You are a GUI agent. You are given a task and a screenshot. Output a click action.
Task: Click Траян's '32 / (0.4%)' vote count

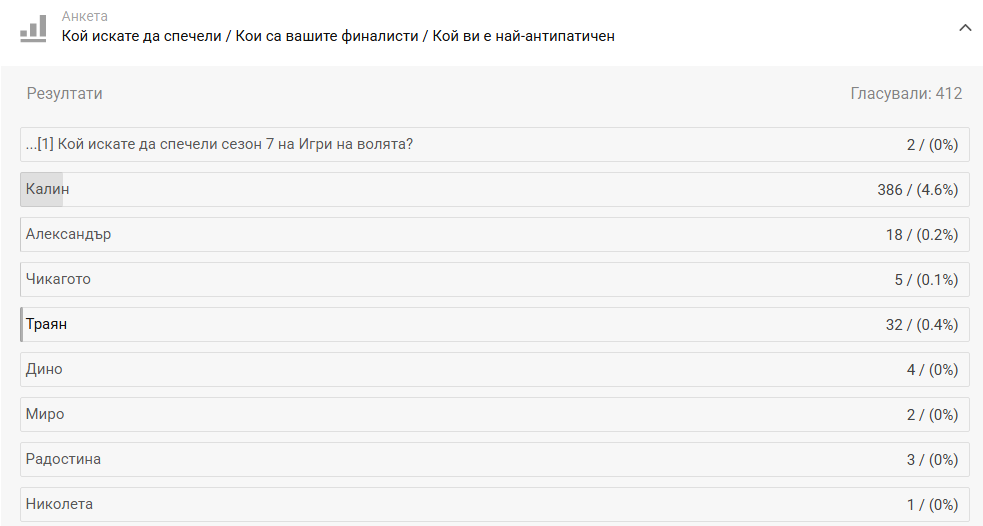click(x=921, y=325)
